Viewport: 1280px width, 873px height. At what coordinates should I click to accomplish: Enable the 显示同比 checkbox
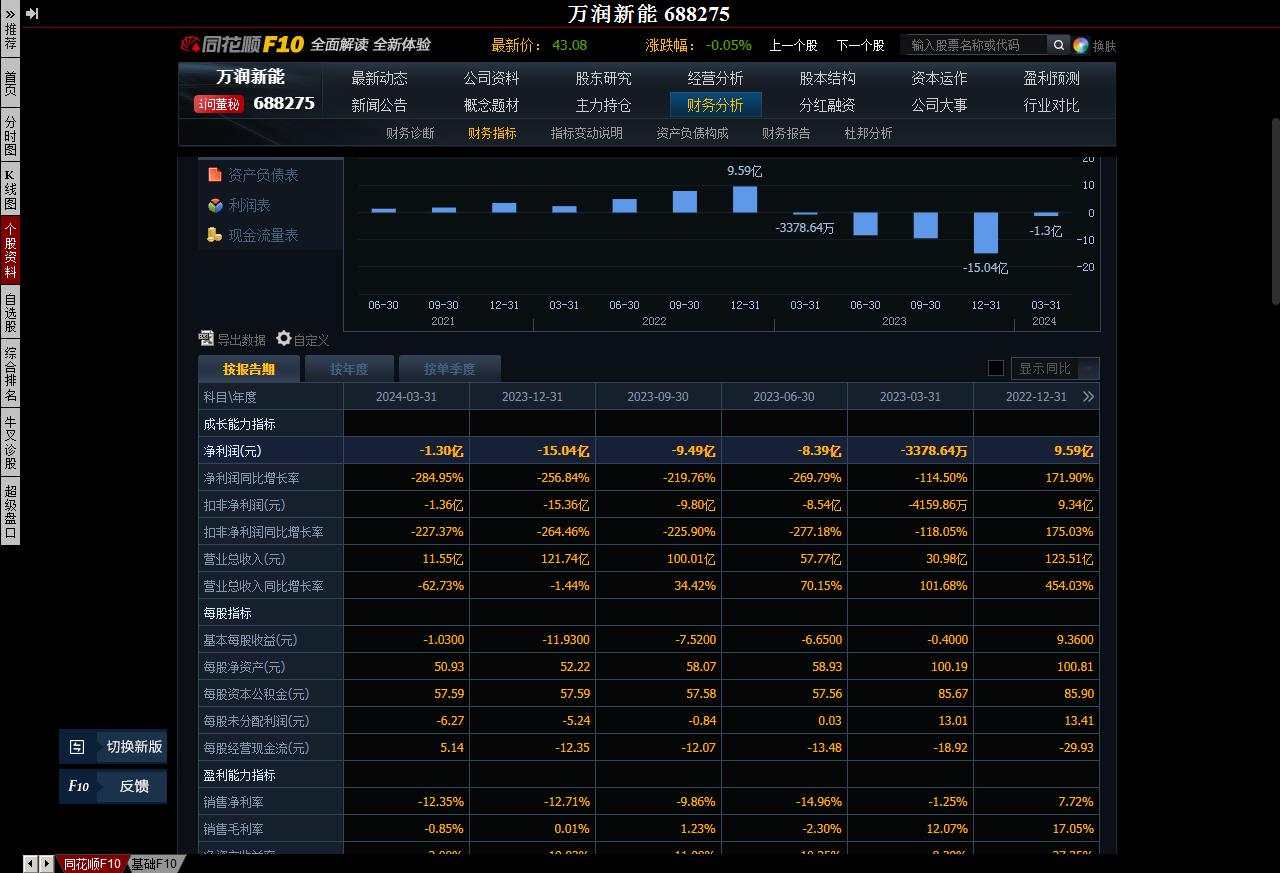pos(996,368)
